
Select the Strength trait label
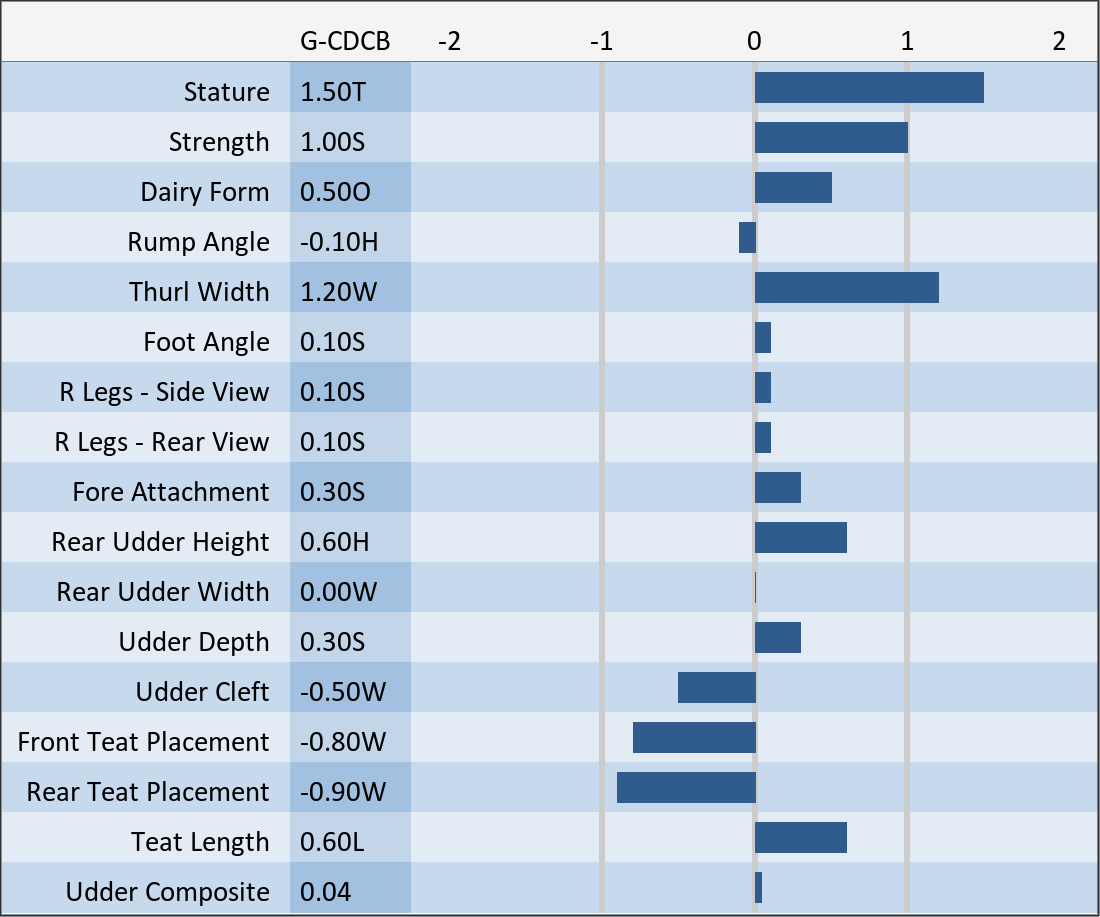(x=219, y=142)
